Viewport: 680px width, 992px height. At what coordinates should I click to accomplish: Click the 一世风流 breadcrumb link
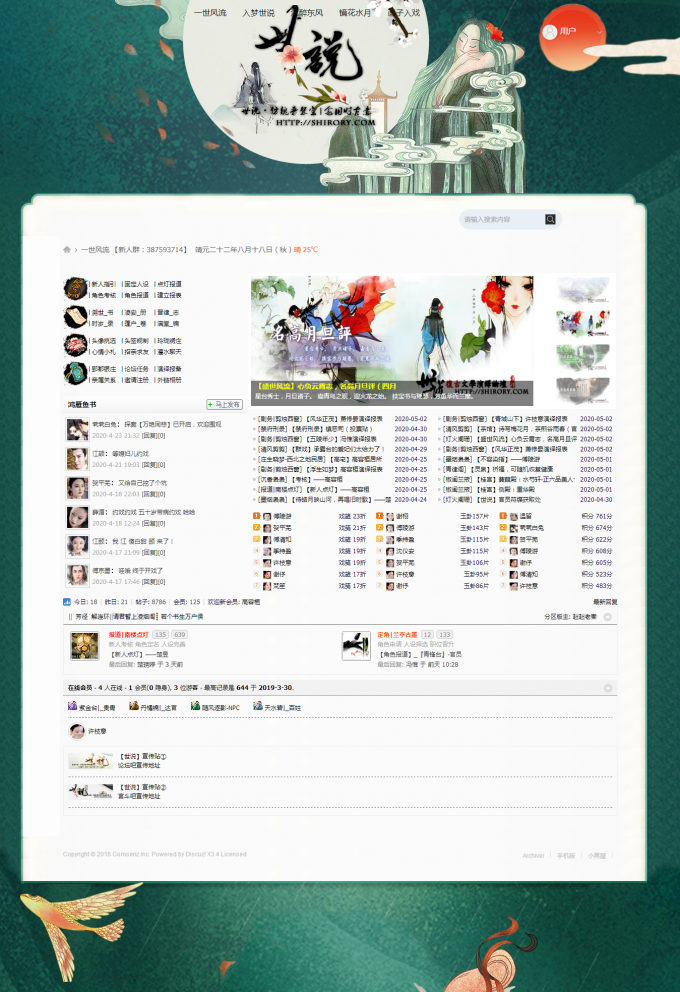[x=95, y=250]
